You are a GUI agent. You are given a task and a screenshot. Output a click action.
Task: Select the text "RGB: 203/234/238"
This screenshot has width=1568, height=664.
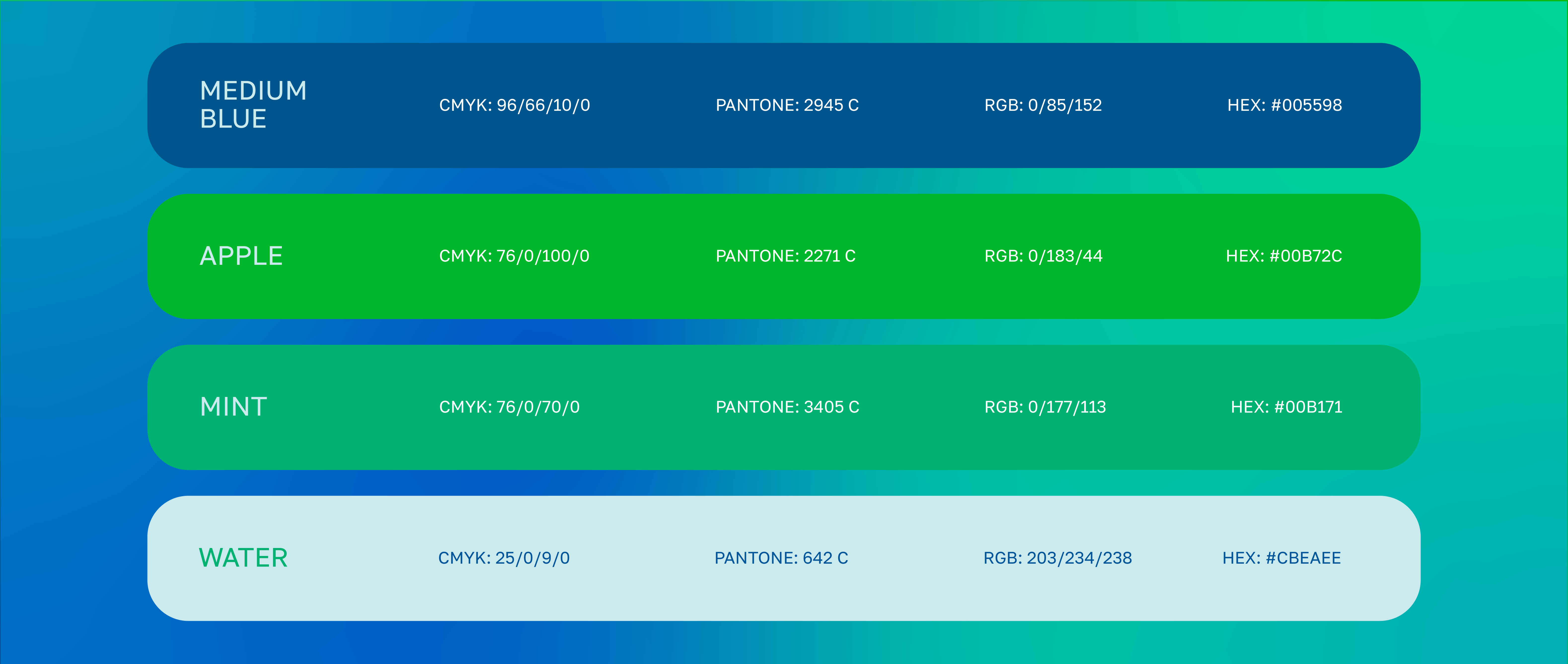(x=1057, y=558)
